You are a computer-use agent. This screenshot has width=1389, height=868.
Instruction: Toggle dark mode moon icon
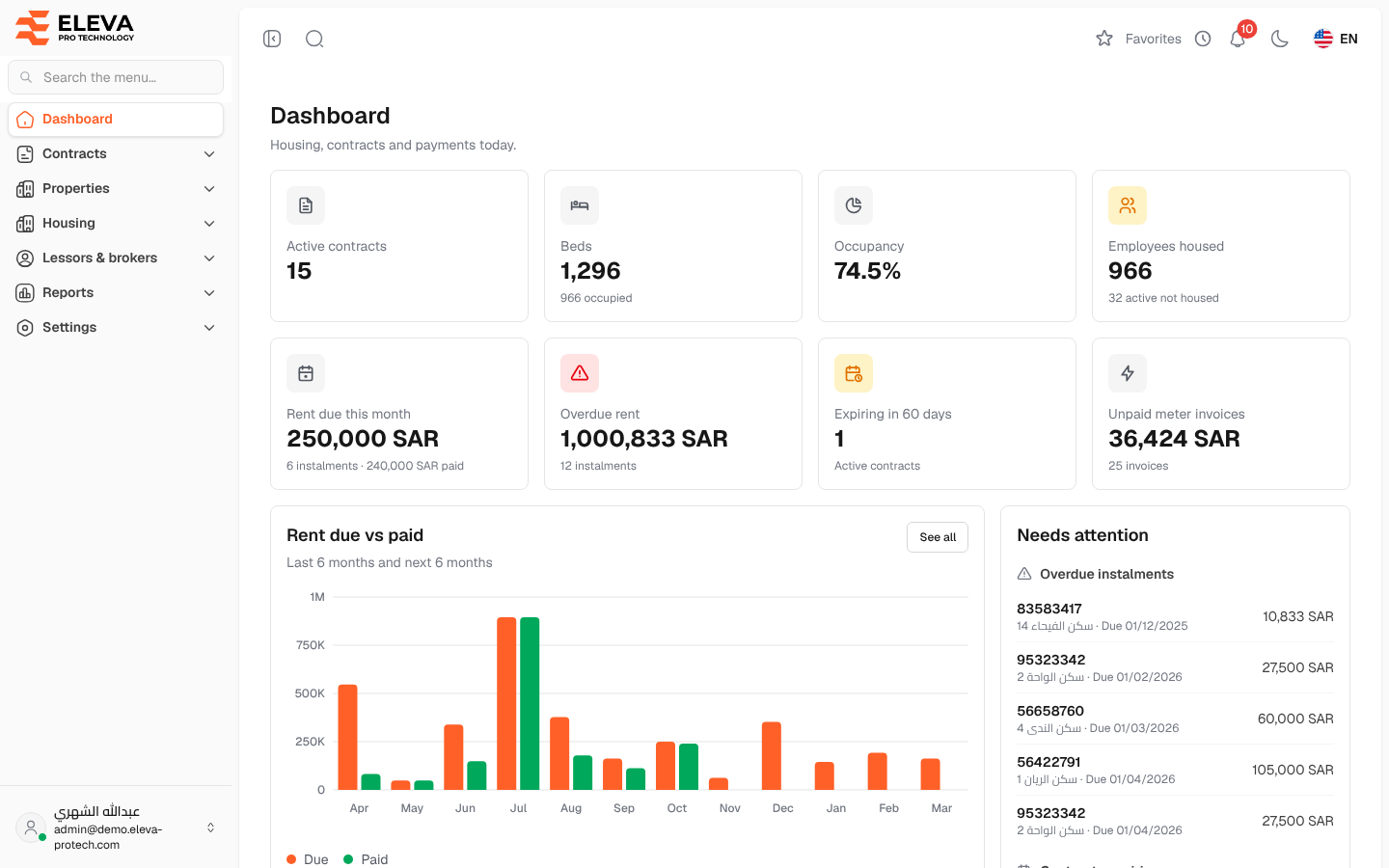pyautogui.click(x=1280, y=39)
